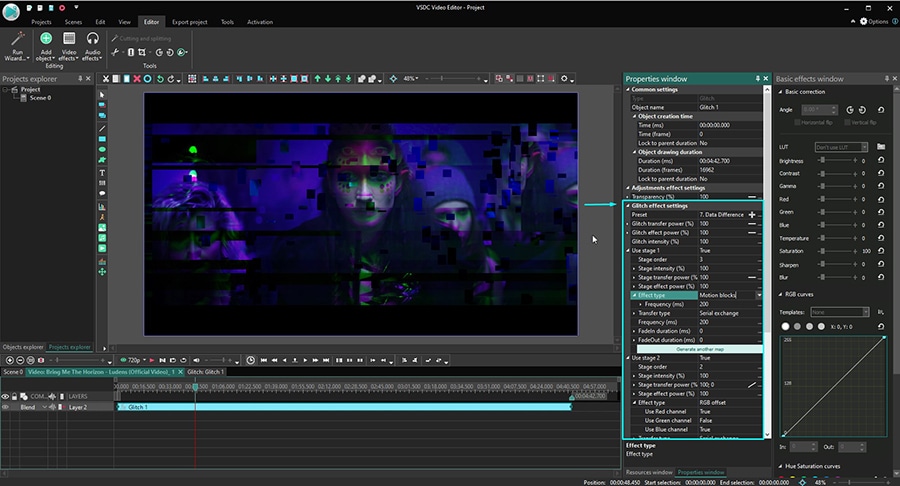The image size is (900, 486).
Task: Adjust the Brightness slider
Action: coord(839,161)
